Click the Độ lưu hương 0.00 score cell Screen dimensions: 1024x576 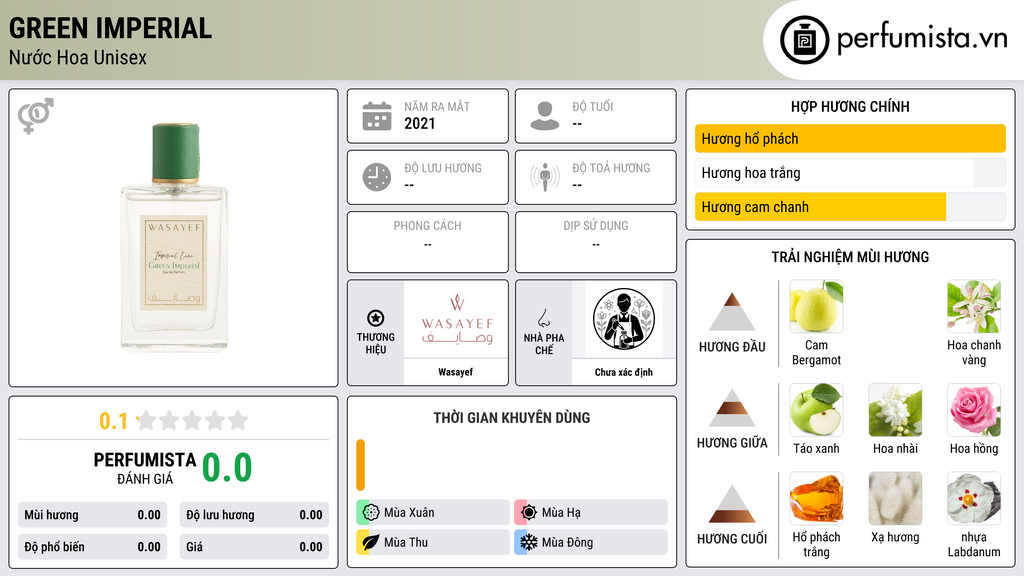point(254,515)
